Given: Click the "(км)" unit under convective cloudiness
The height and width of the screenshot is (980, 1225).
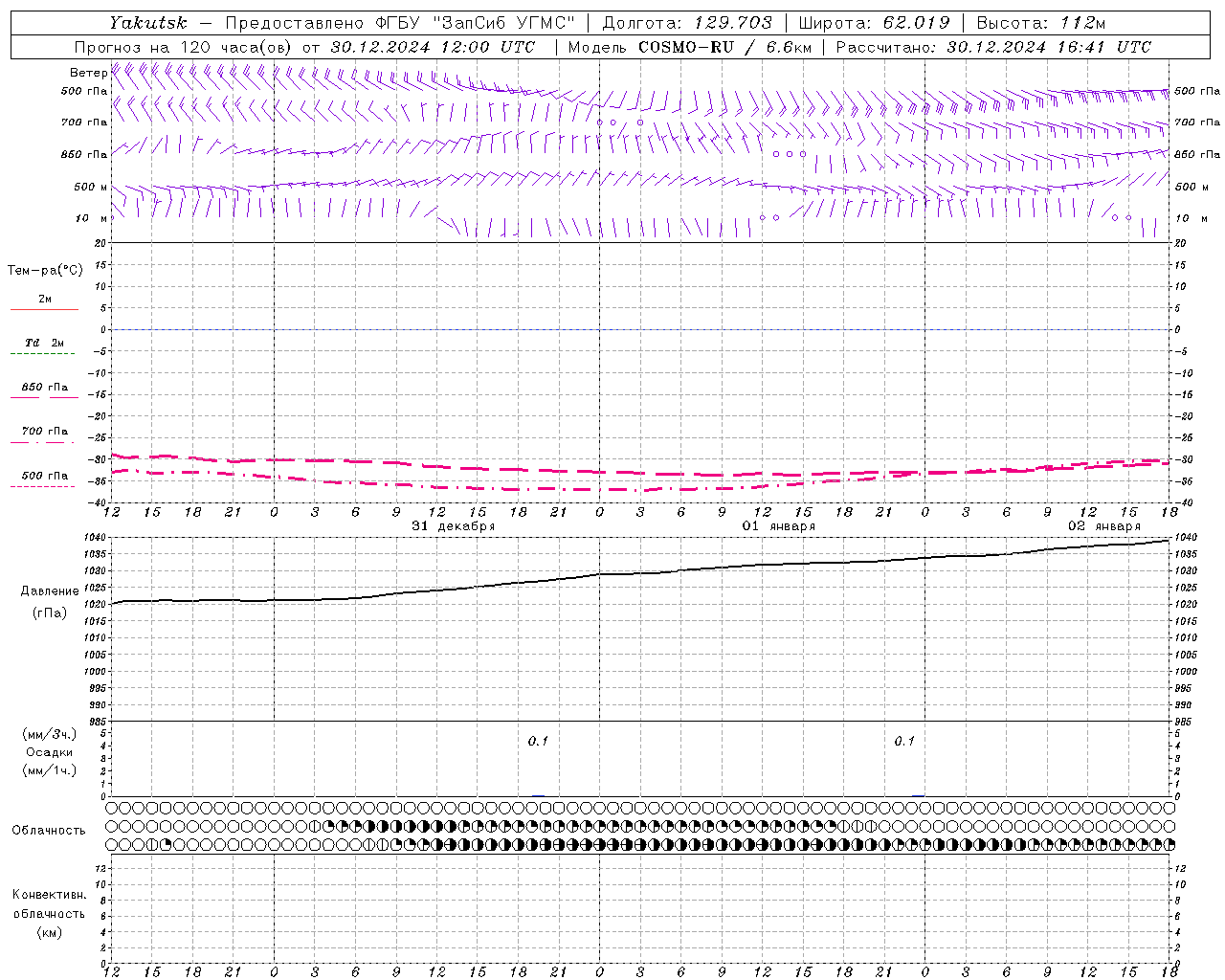Looking at the screenshot, I should [x=49, y=932].
